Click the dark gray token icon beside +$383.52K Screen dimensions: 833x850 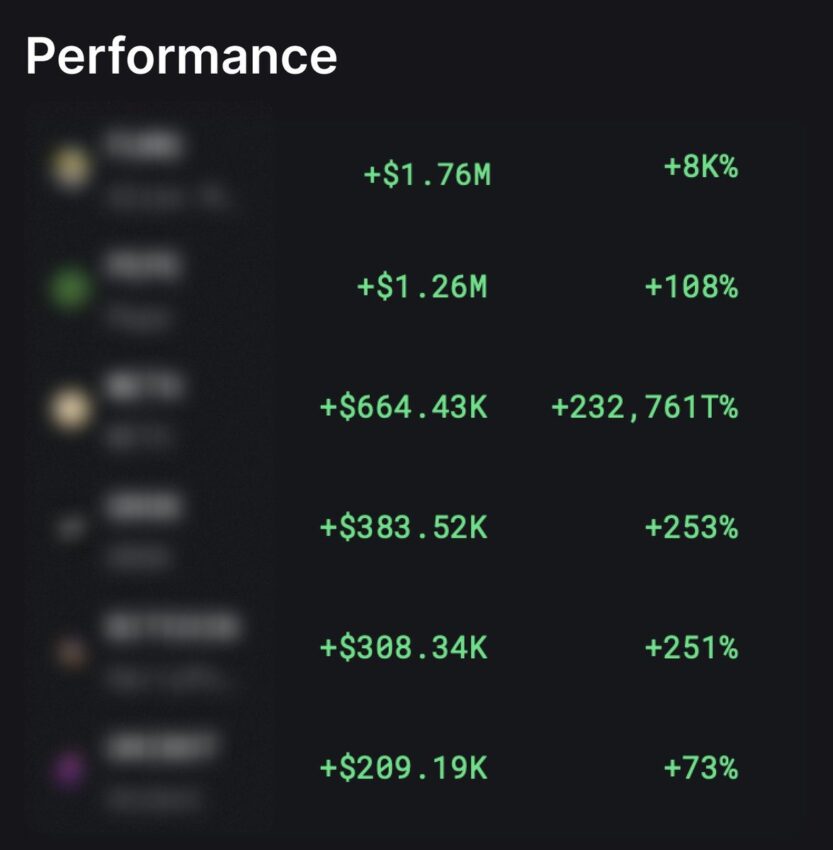(x=70, y=527)
